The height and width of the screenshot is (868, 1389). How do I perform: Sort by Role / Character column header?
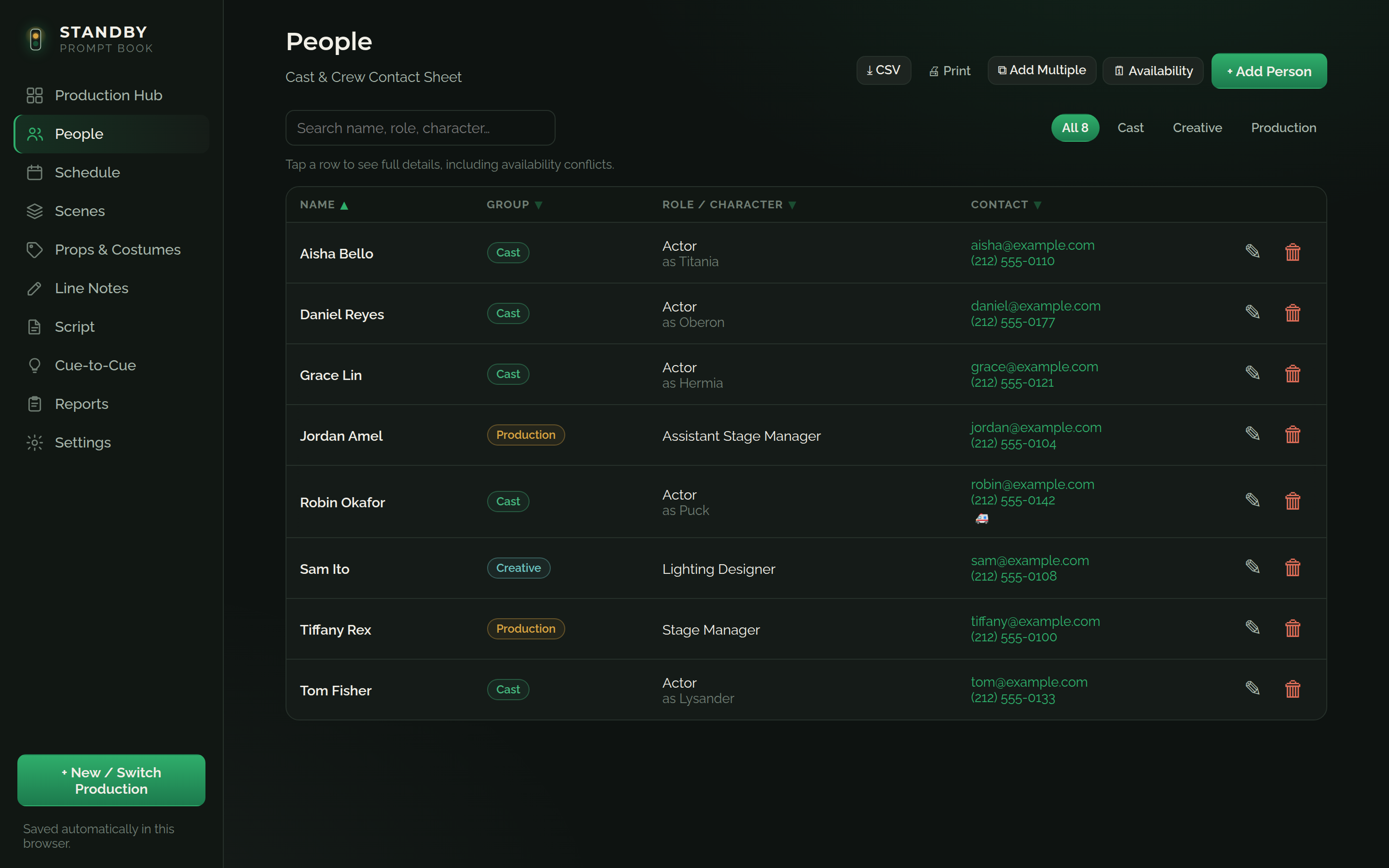click(729, 205)
